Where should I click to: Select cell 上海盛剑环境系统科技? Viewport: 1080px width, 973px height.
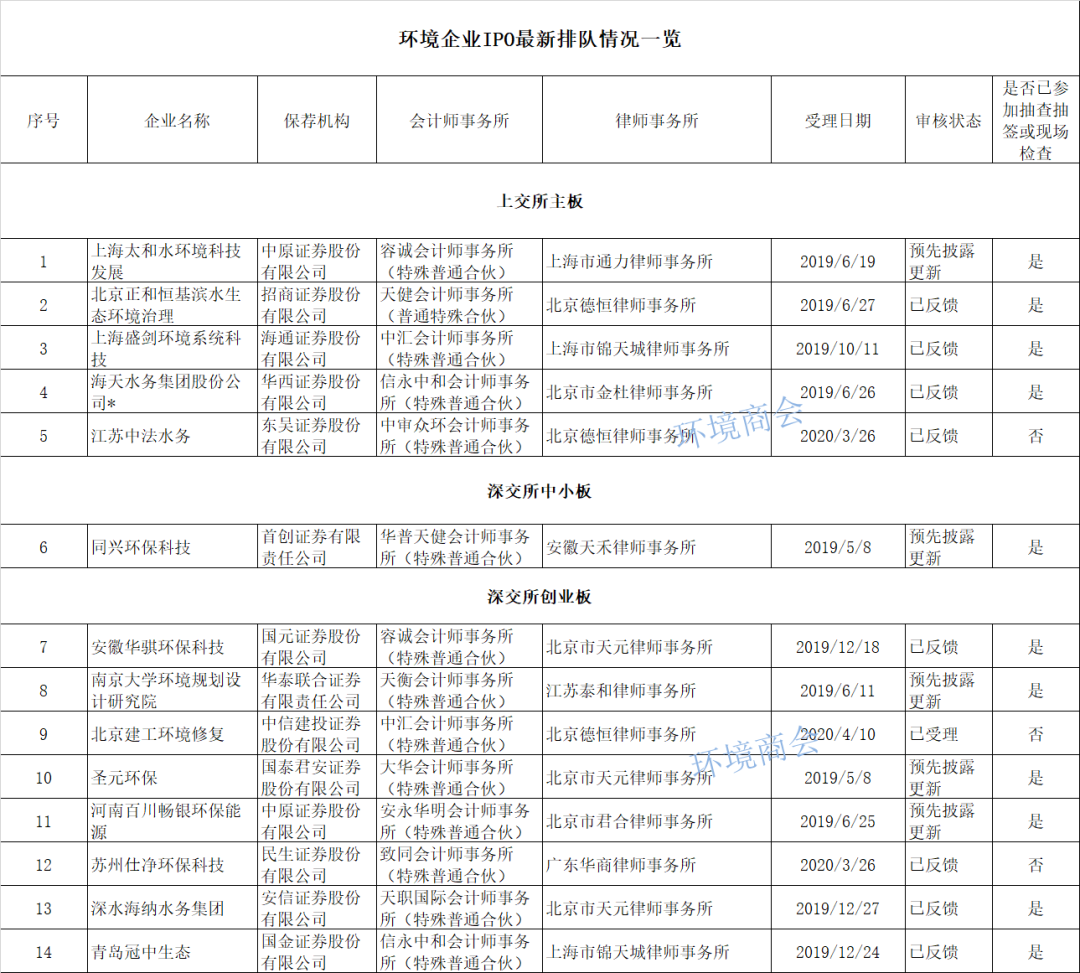(x=172, y=348)
